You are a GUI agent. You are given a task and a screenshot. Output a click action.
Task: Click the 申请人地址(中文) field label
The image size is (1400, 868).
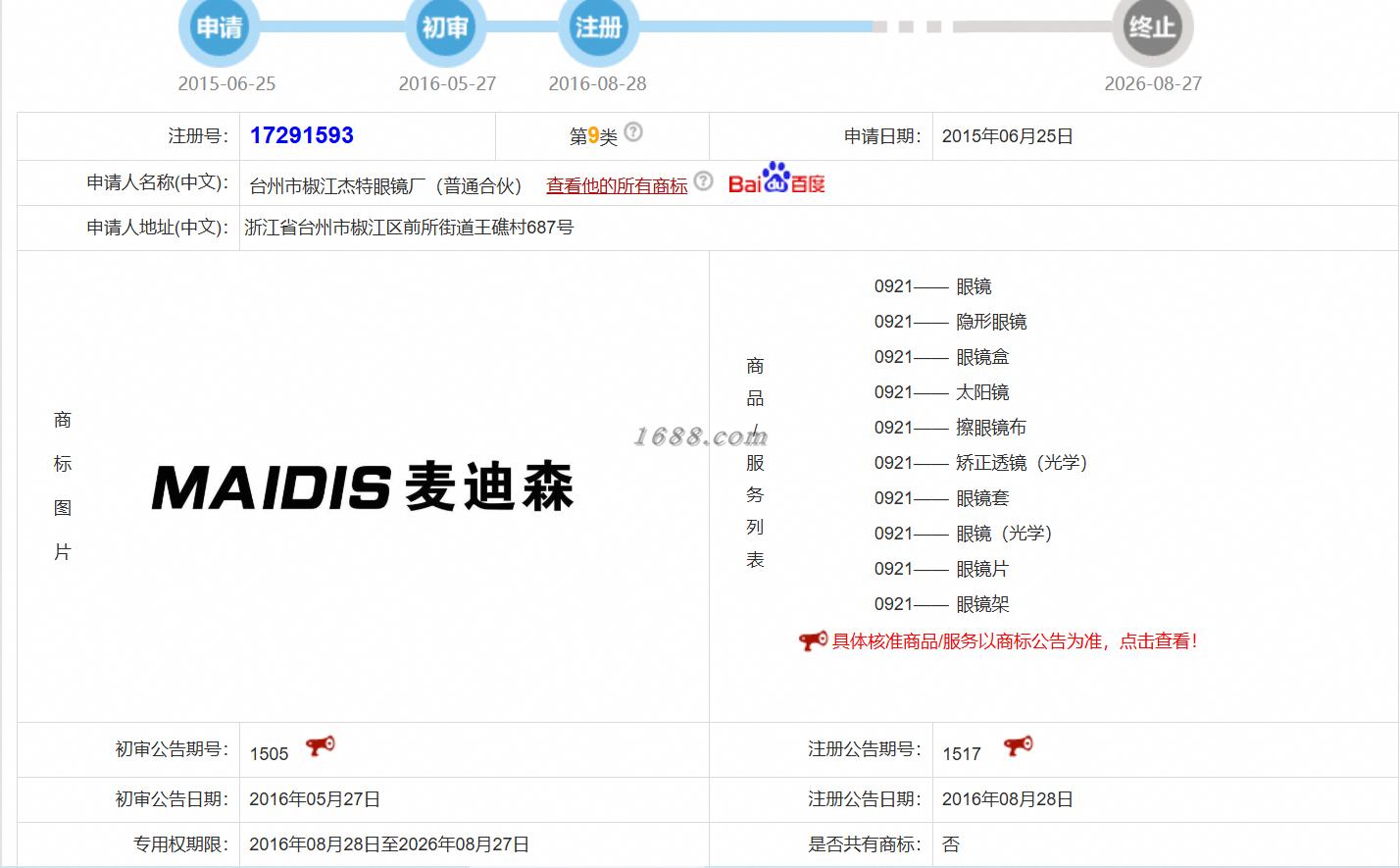click(157, 228)
